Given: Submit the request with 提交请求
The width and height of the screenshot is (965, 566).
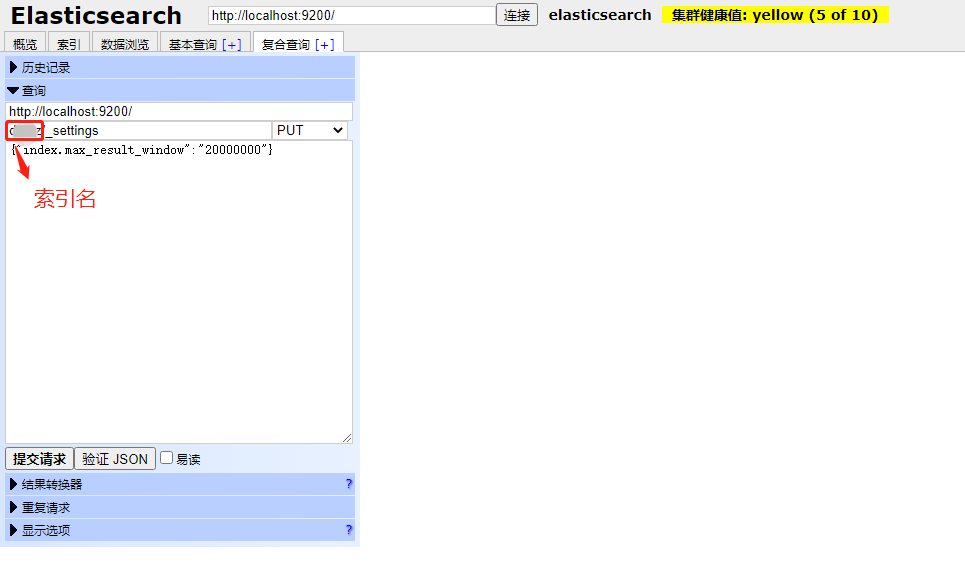Looking at the screenshot, I should coord(39,459).
